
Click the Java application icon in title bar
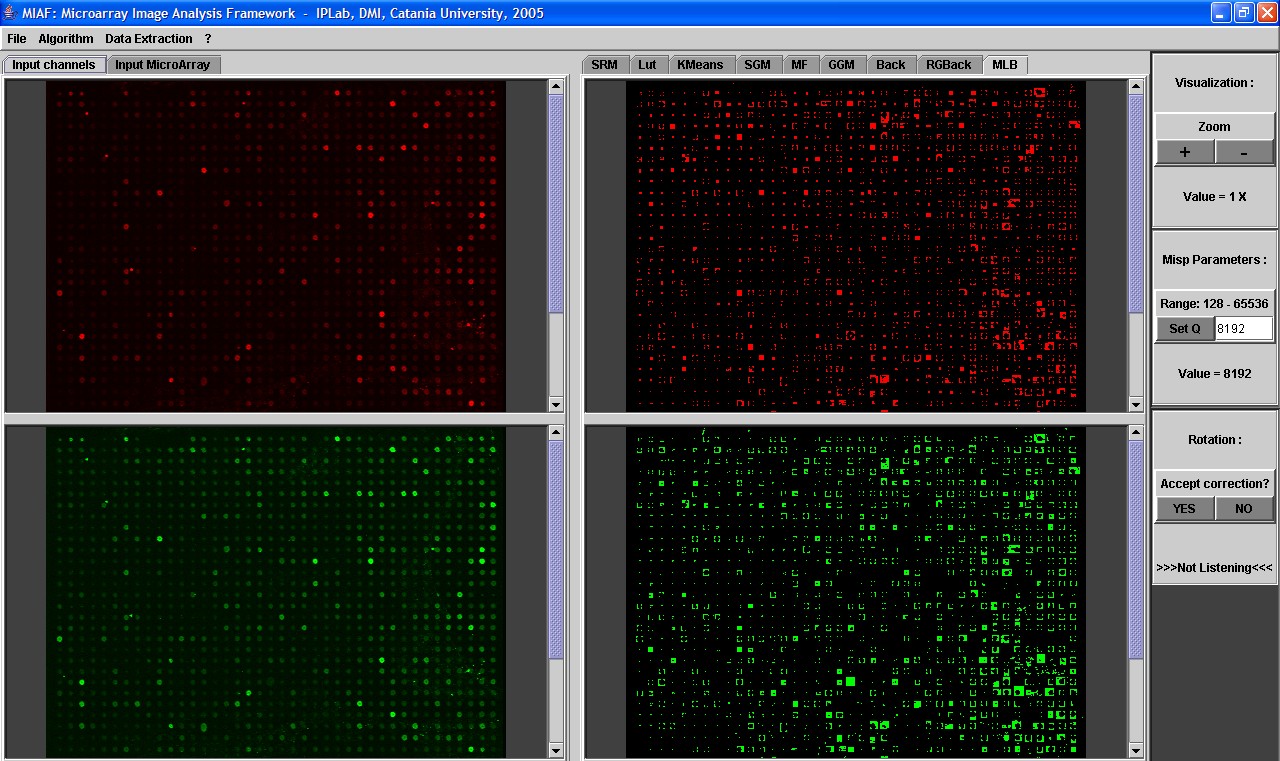pyautogui.click(x=11, y=13)
